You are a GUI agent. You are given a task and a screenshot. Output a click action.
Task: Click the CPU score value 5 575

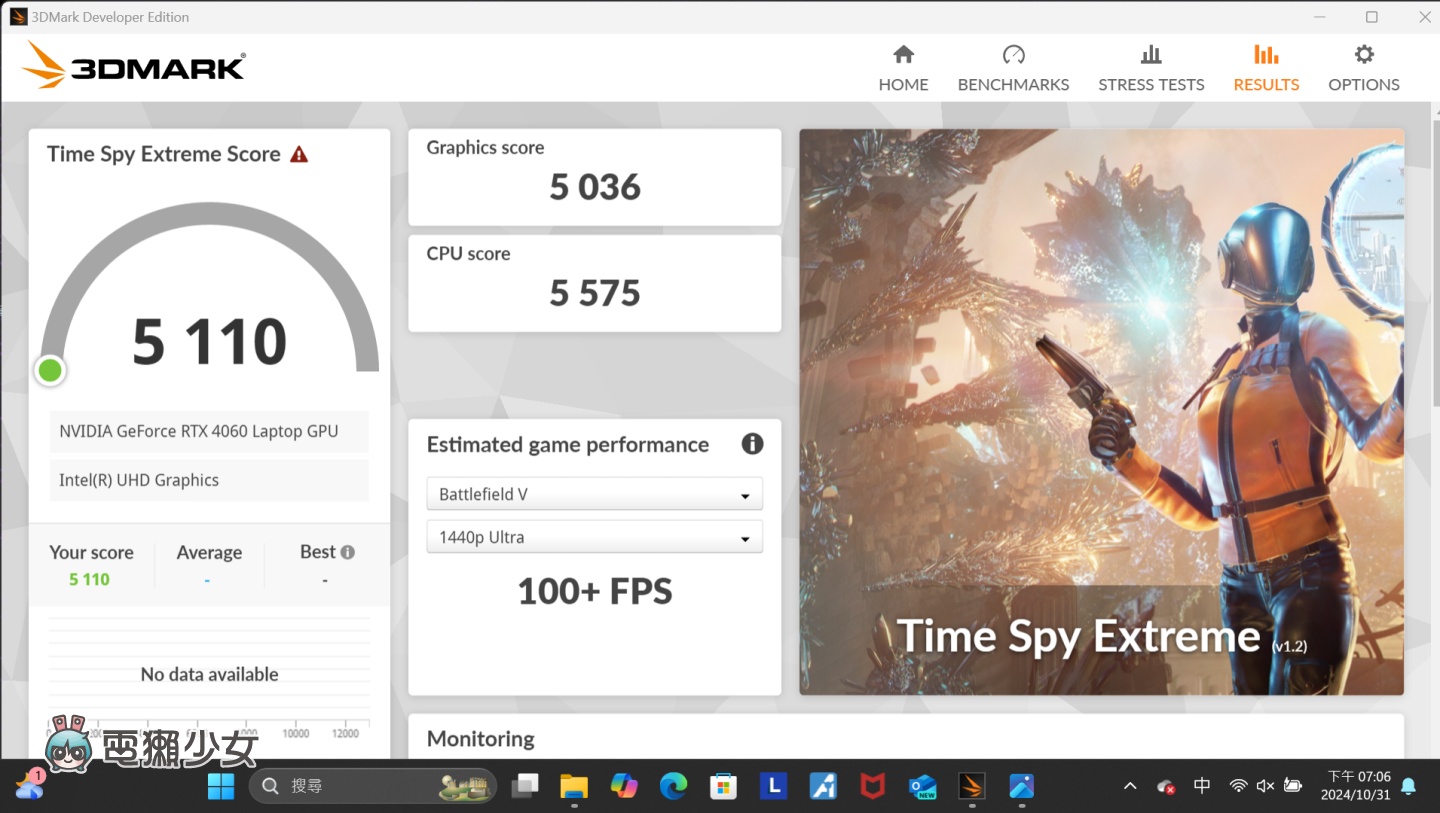[595, 293]
